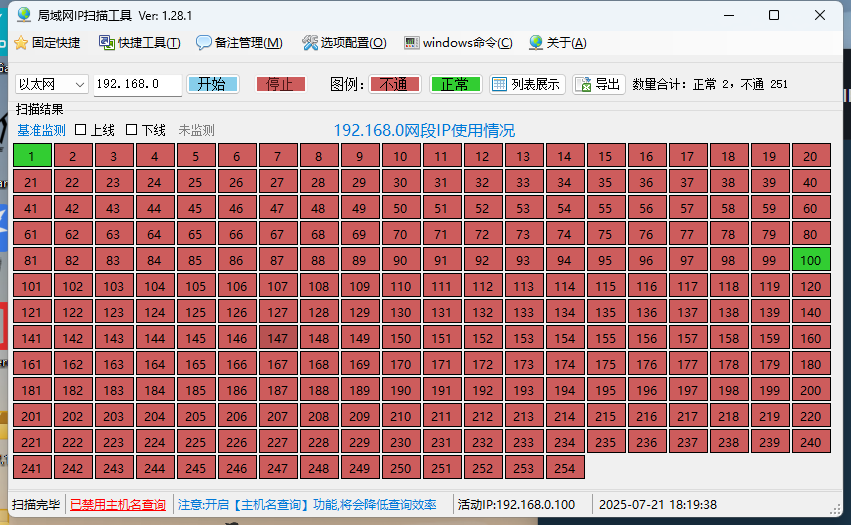The height and width of the screenshot is (525, 851).
Task: Click the 192.168.0 network segment input field
Action: [137, 84]
